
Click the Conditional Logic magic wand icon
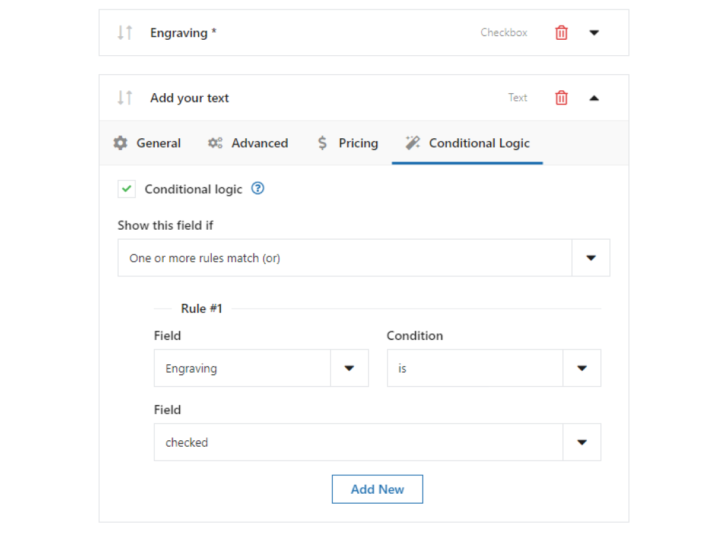point(413,143)
